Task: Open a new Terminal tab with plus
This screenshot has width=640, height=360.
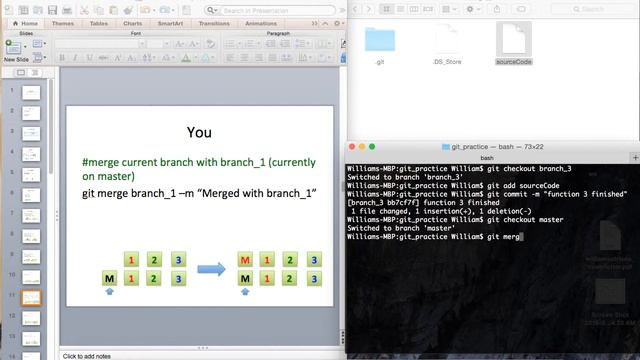Action: point(635,158)
